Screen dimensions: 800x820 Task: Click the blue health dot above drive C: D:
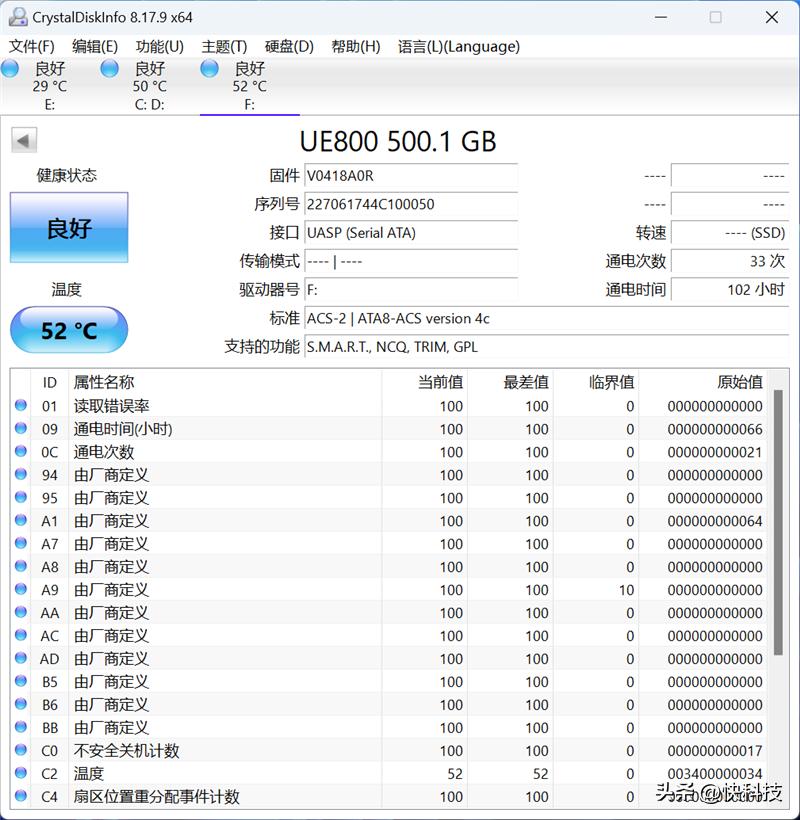(109, 68)
